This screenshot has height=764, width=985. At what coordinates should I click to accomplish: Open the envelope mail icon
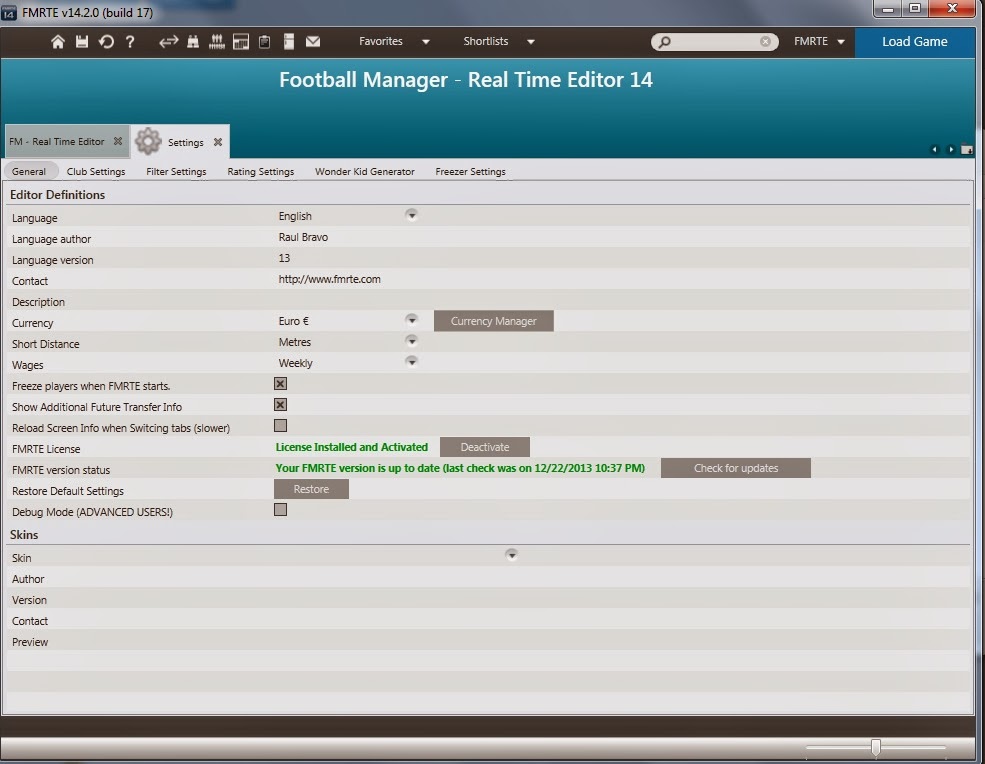point(313,41)
